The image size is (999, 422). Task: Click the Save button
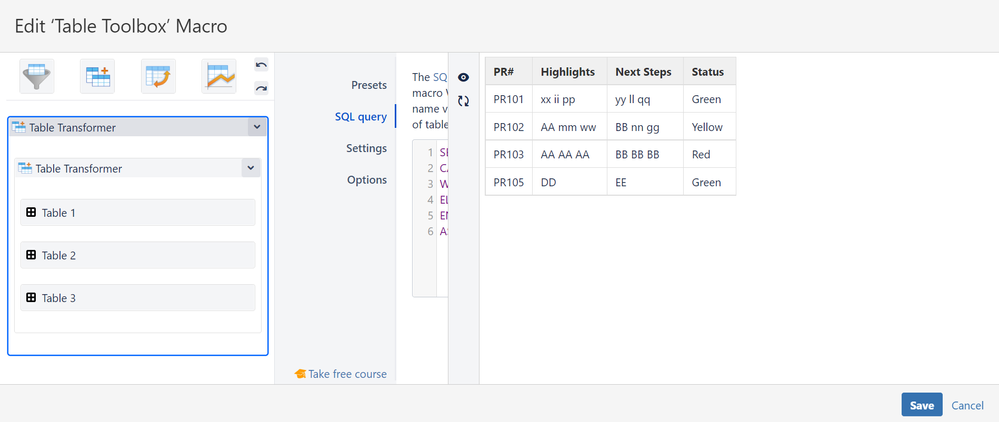click(x=921, y=405)
